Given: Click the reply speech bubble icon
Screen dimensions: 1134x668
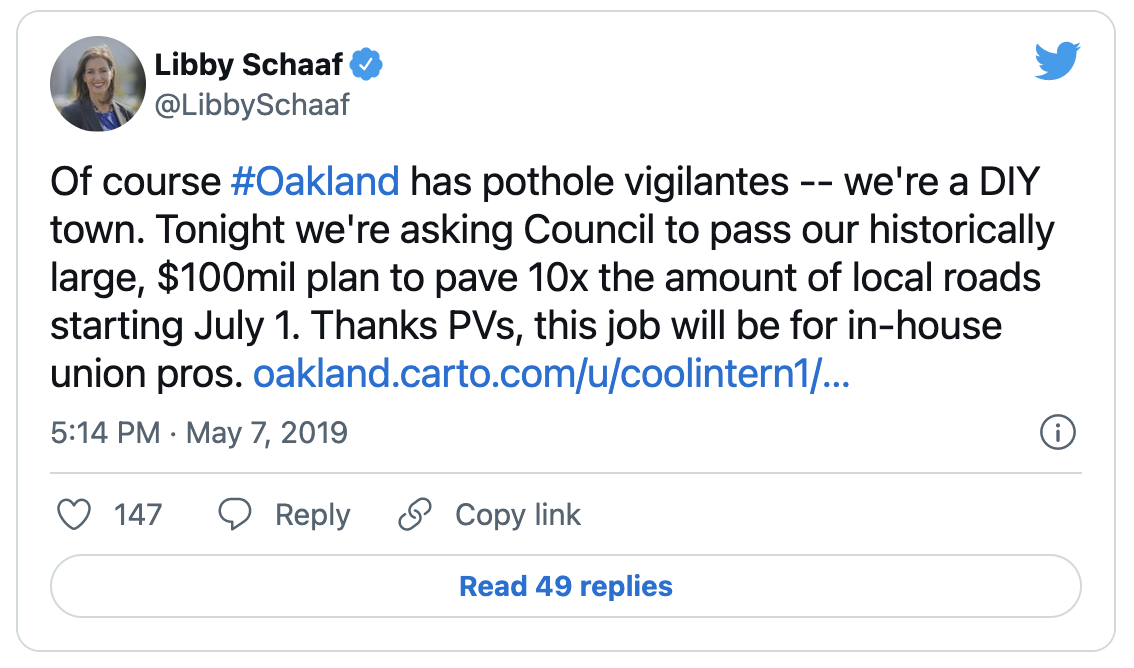Looking at the screenshot, I should point(235,515).
